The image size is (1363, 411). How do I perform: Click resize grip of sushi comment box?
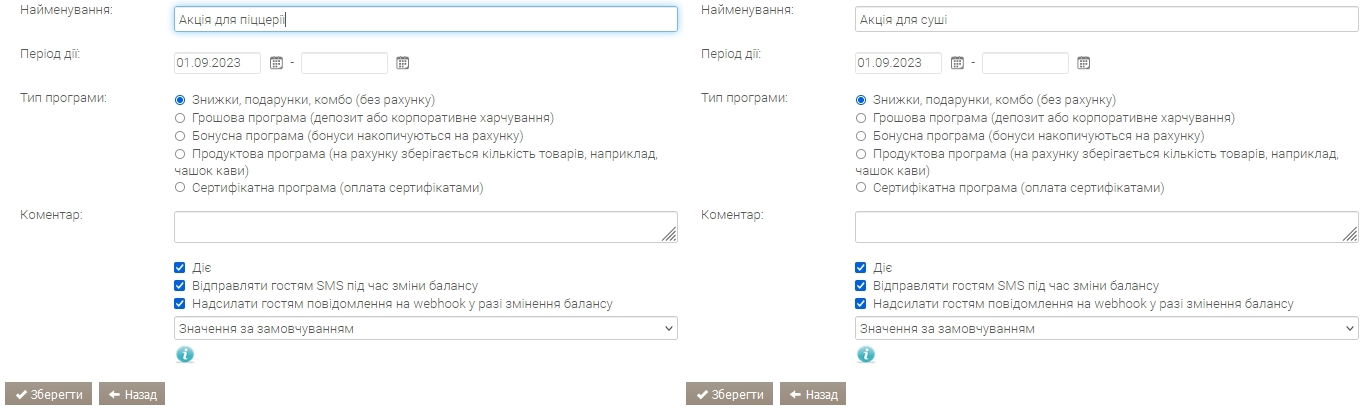tap(1350, 234)
